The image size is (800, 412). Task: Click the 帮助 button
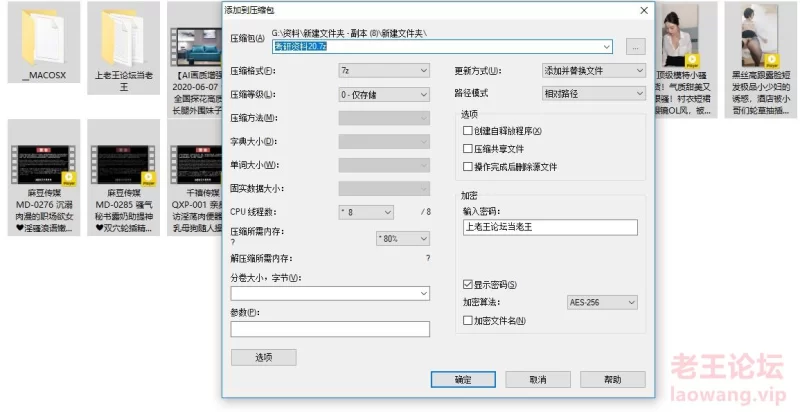(x=613, y=379)
